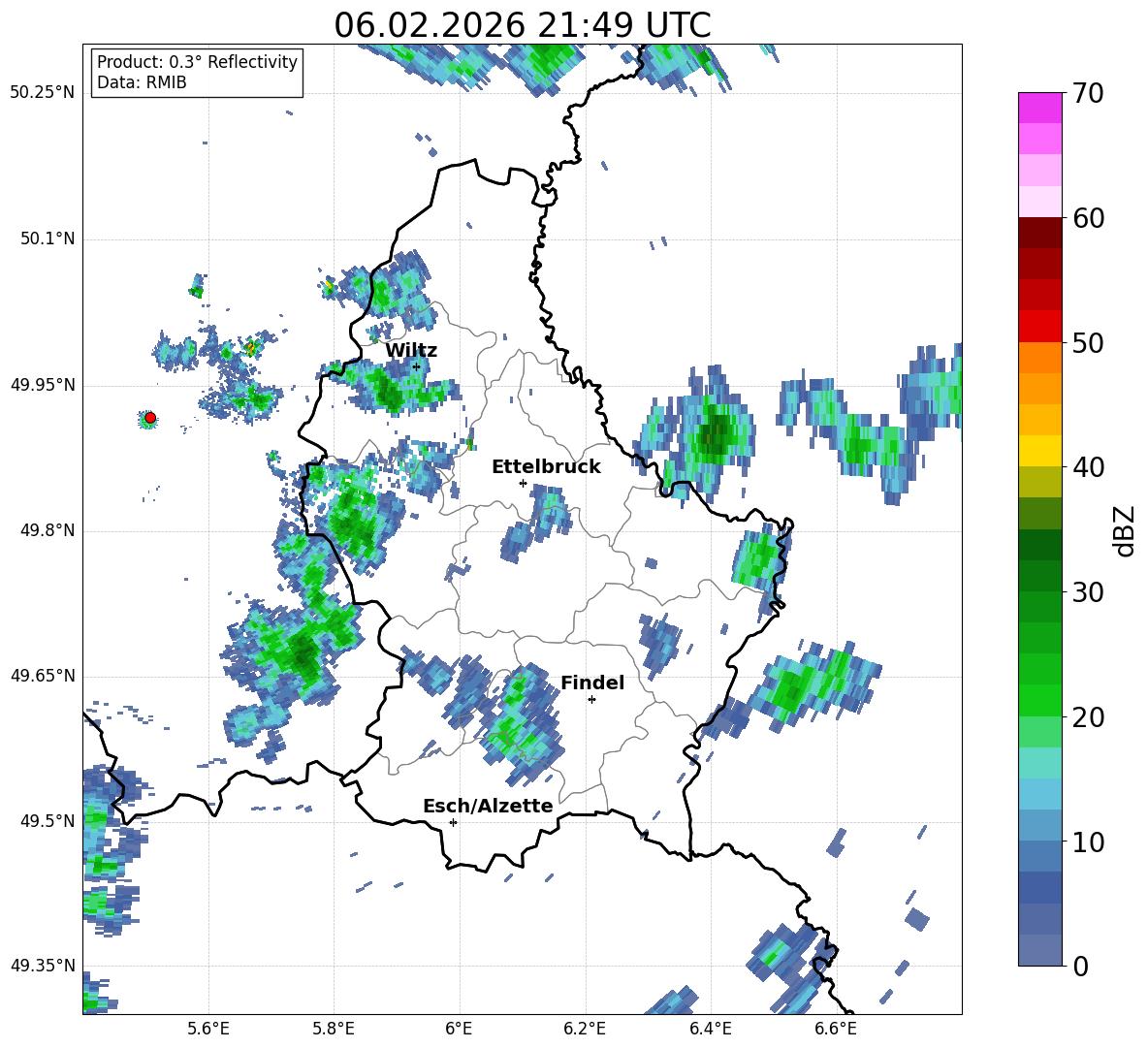Click the 10 tick label on the colorbar
This screenshot has height=1048, width=1148.
point(1087,842)
